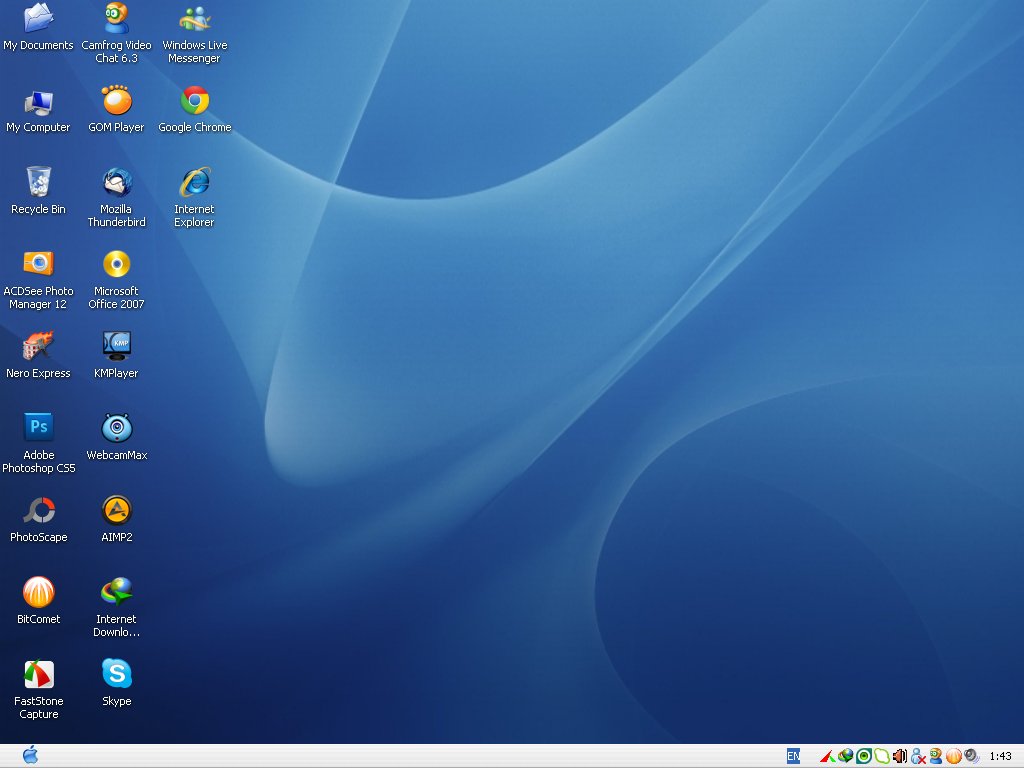Launch Google Chrome

194,100
